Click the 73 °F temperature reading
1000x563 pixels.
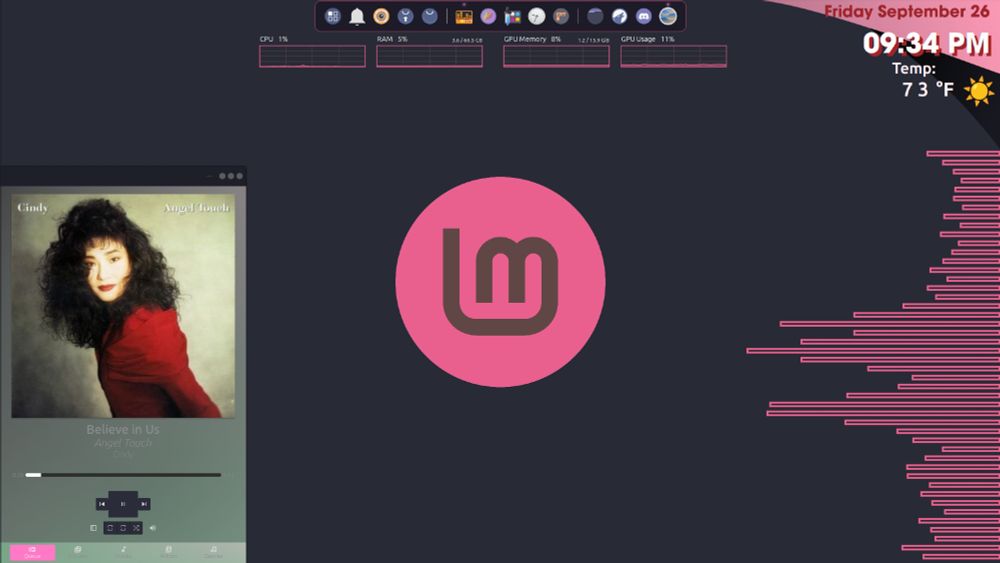tap(928, 89)
